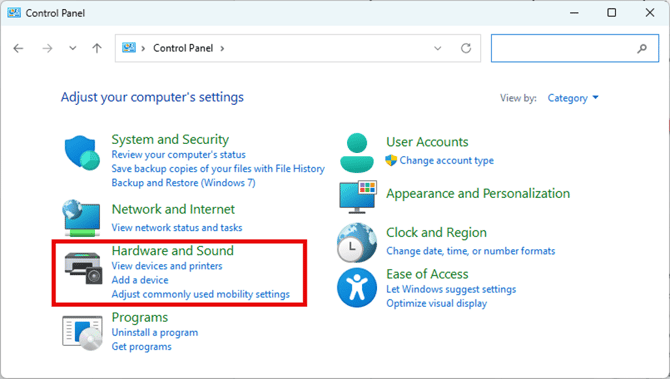This screenshot has height=379, width=670.
Task: Select Change account type link
Action: [x=447, y=160]
